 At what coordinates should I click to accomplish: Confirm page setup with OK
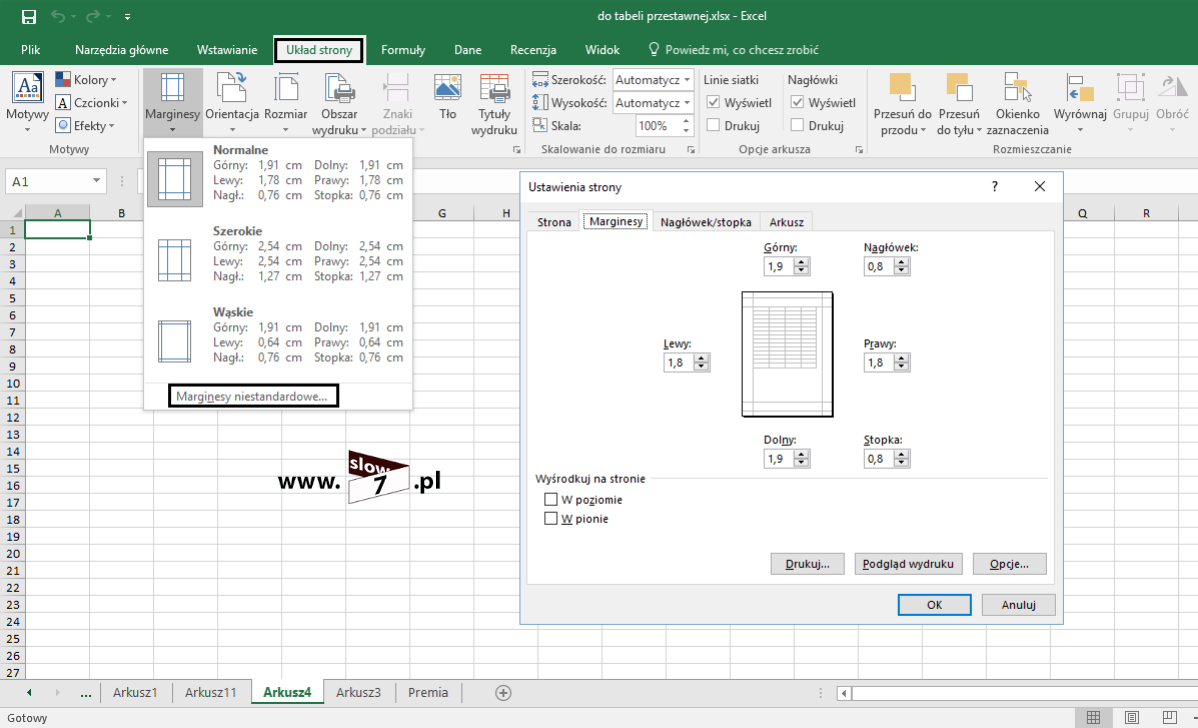click(x=934, y=604)
